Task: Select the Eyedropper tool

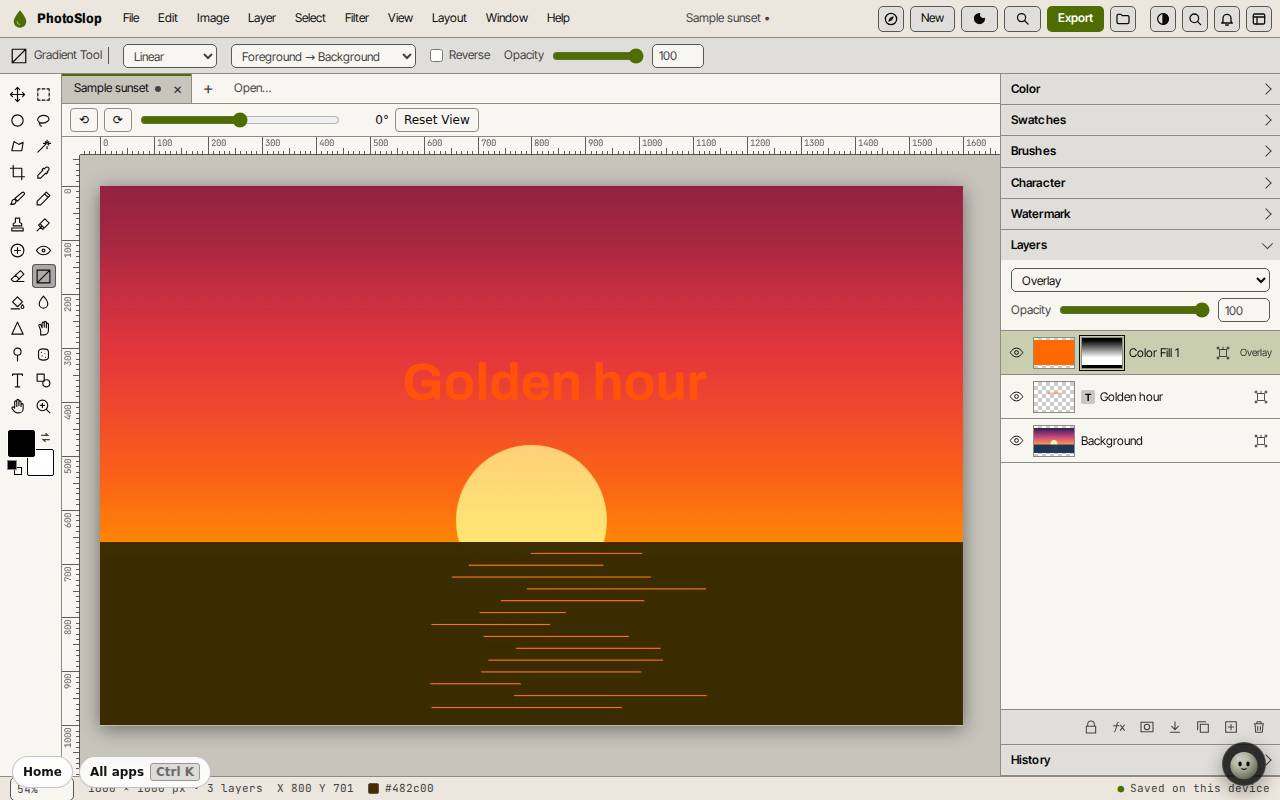Action: coord(43,172)
